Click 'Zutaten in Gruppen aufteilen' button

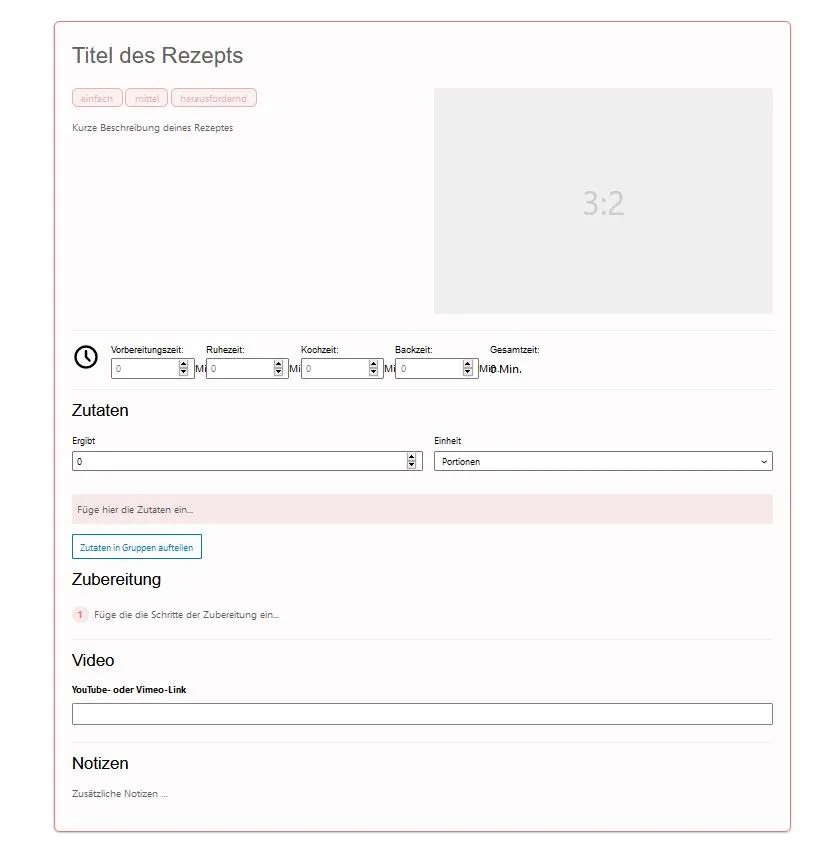click(137, 548)
